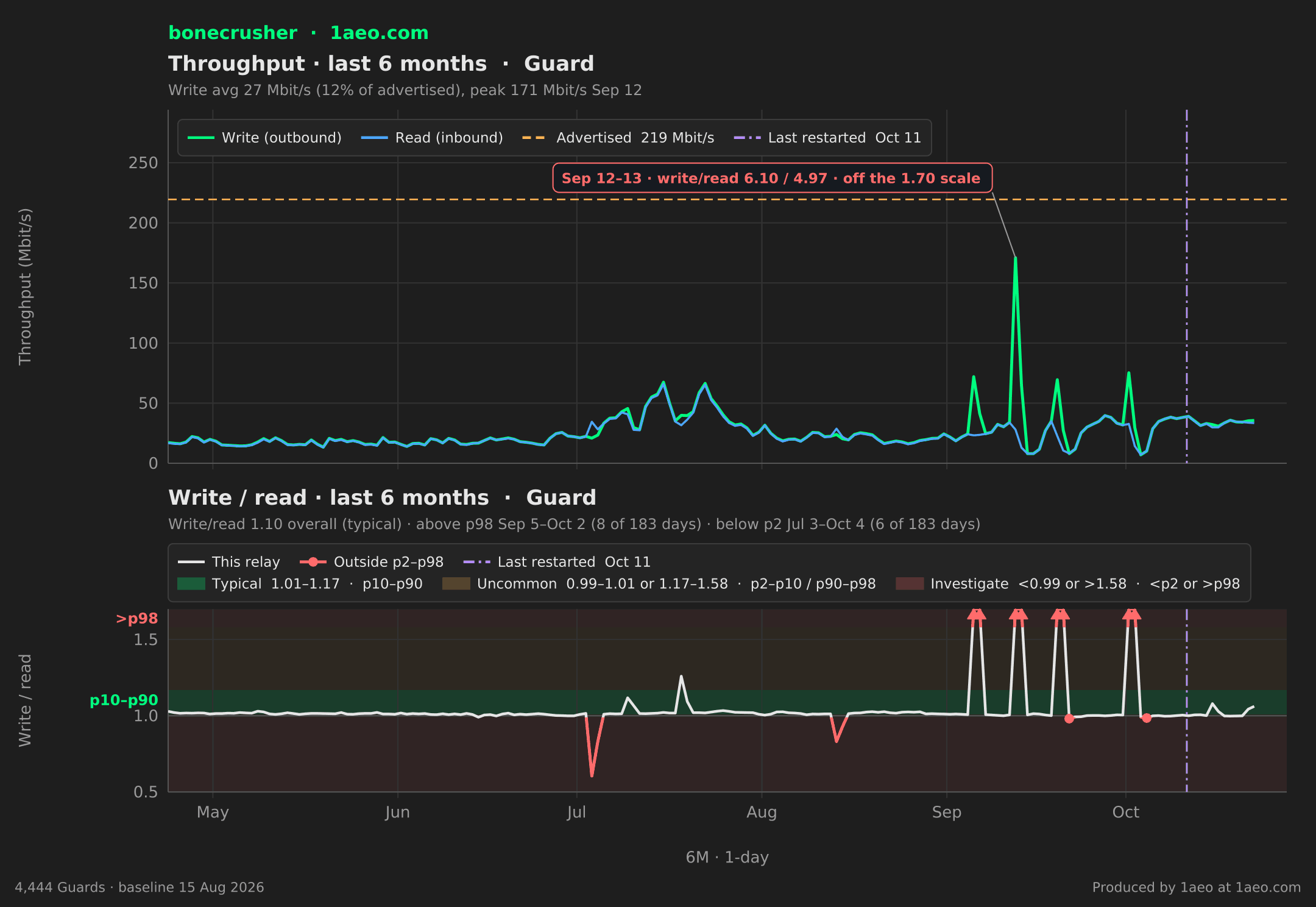This screenshot has height=907, width=1316.
Task: Click the p10-p90 axis label
Action: click(124, 700)
